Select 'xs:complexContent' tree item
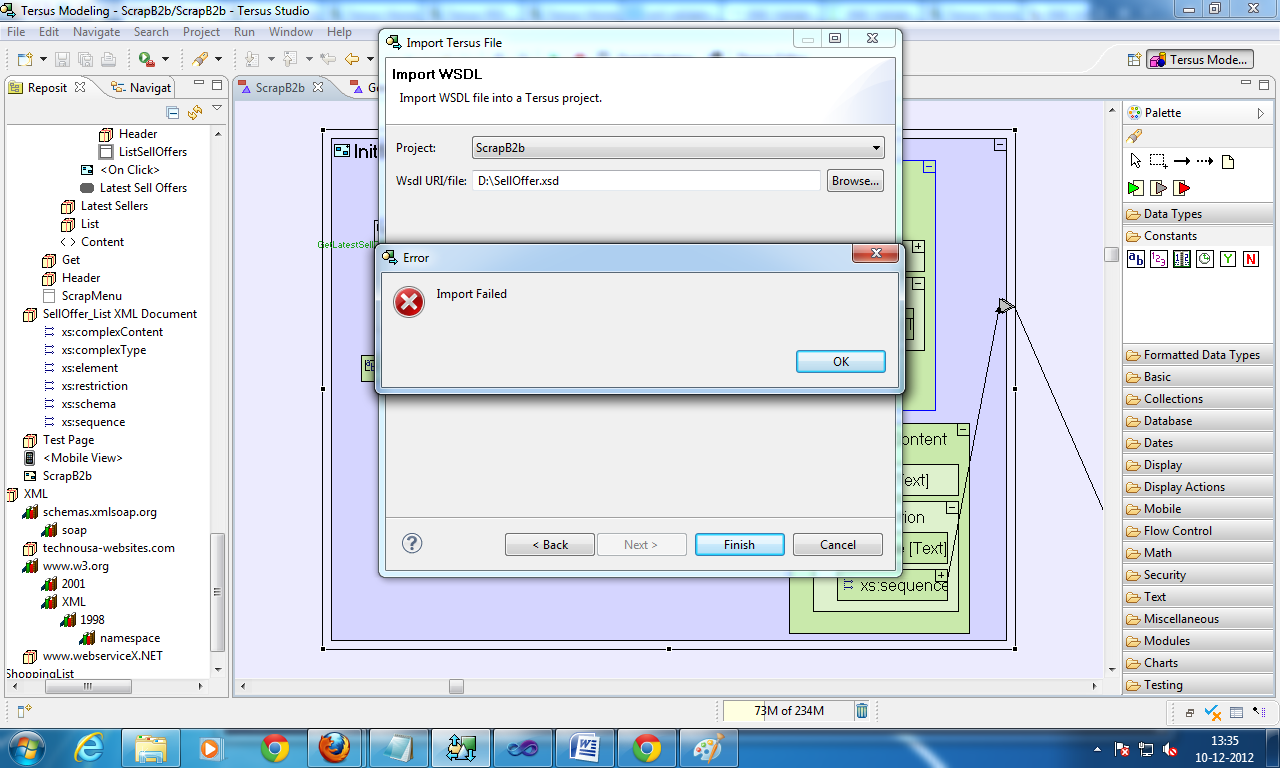Screen dimensions: 1280x768 [111, 332]
